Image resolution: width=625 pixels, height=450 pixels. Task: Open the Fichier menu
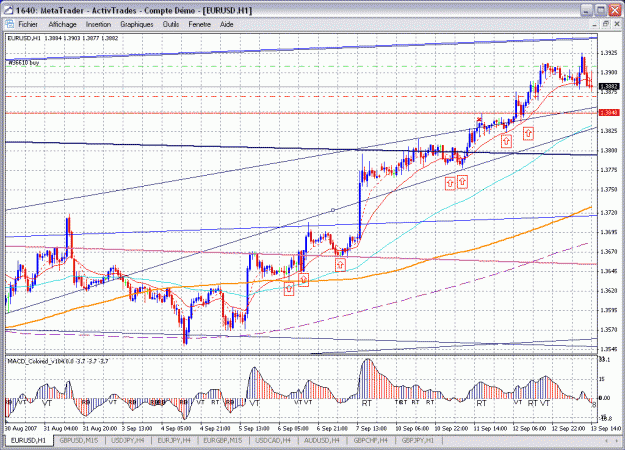(x=28, y=24)
